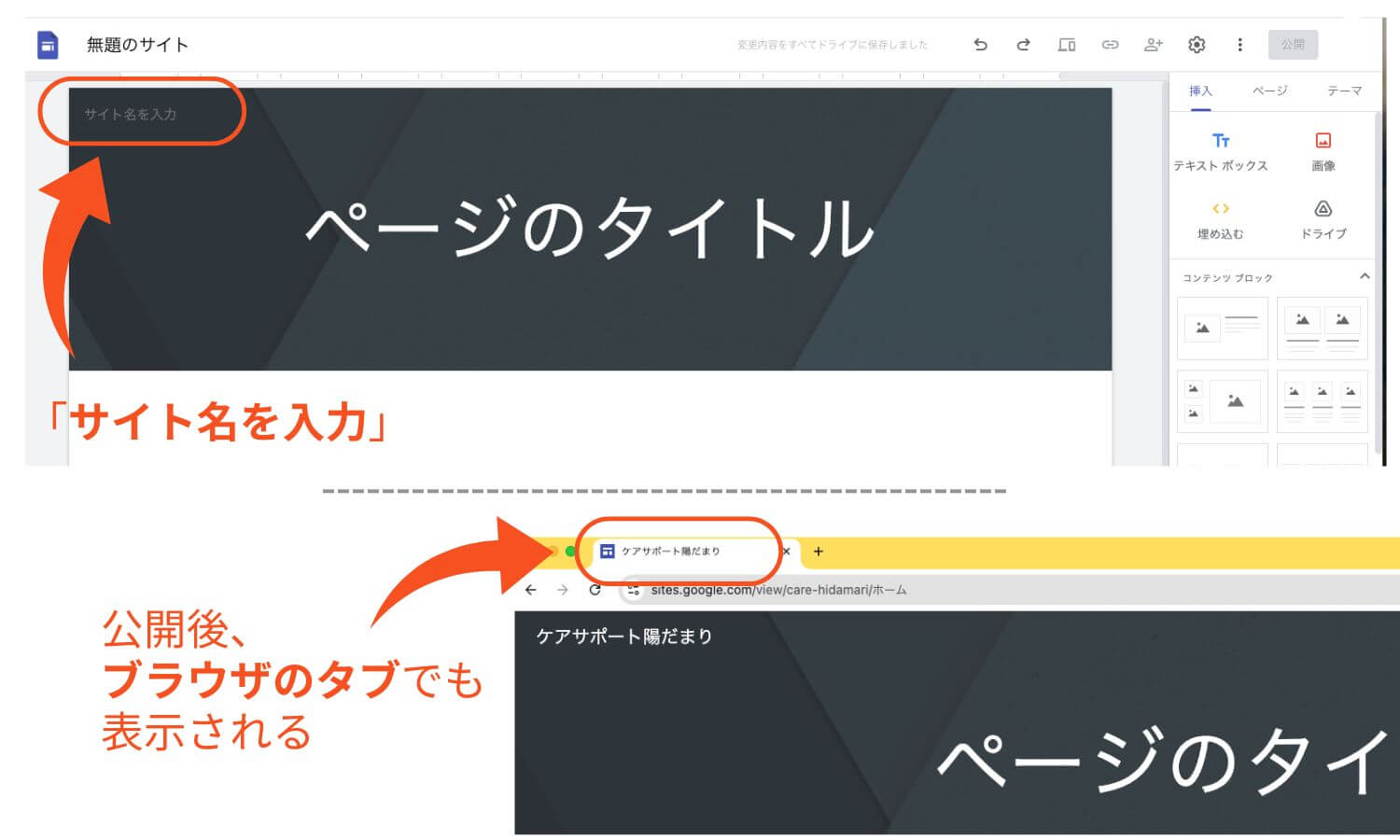Open a new browser tab
Image resolution: width=1400 pixels, height=840 pixels.
818,552
